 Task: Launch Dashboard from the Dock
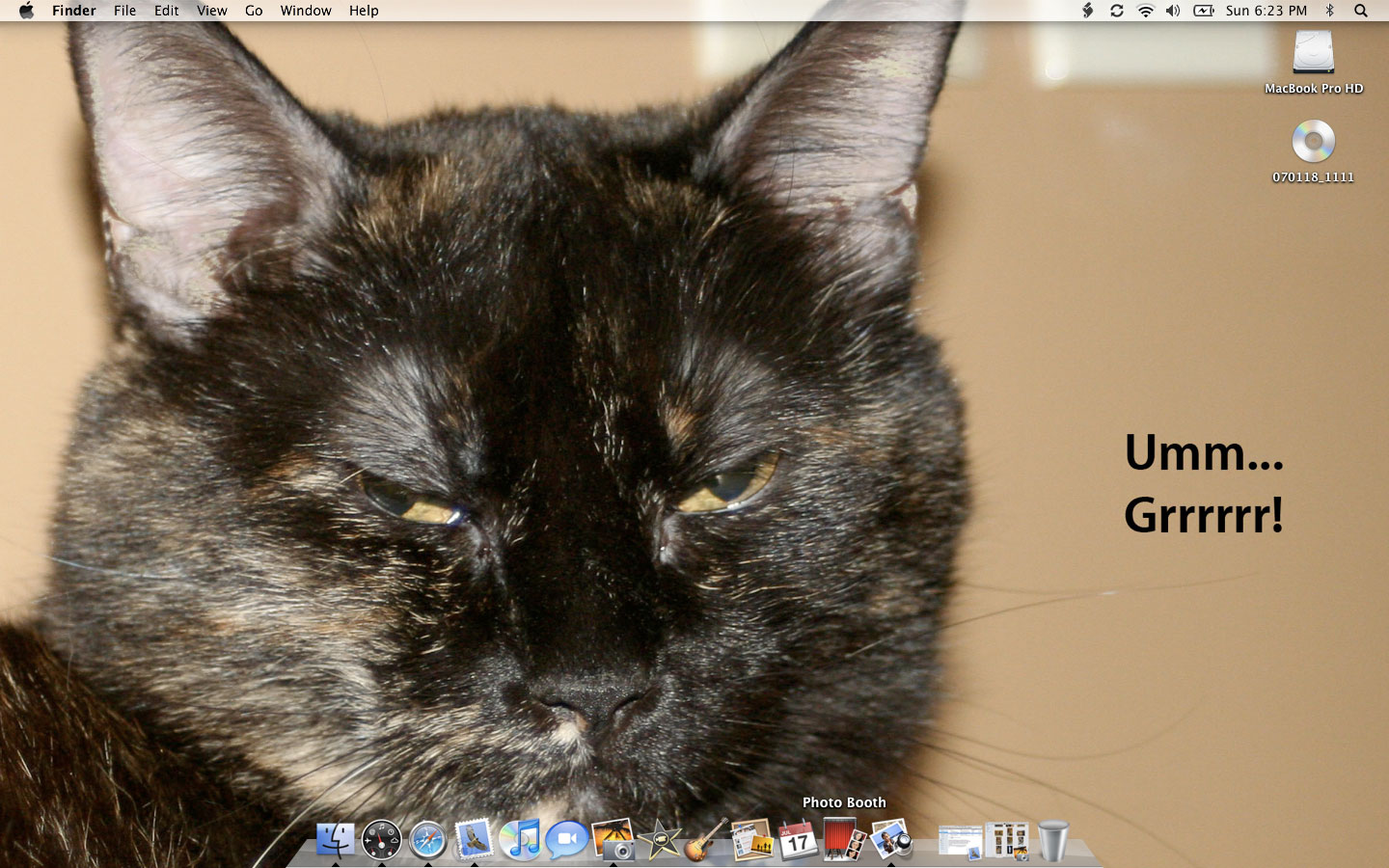tap(381, 839)
